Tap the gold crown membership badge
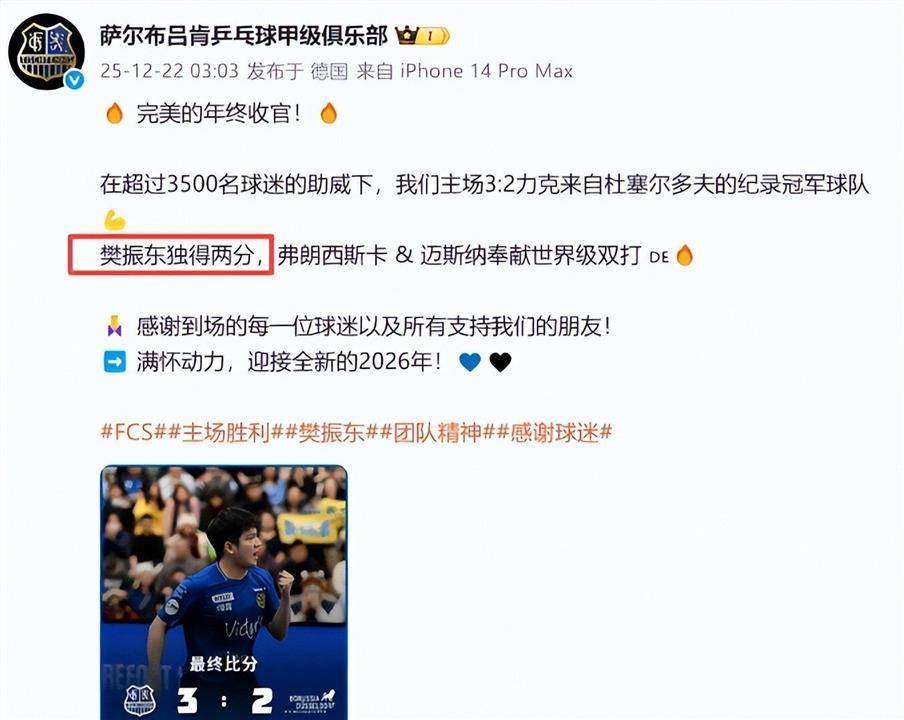The height and width of the screenshot is (720, 904). tap(423, 36)
